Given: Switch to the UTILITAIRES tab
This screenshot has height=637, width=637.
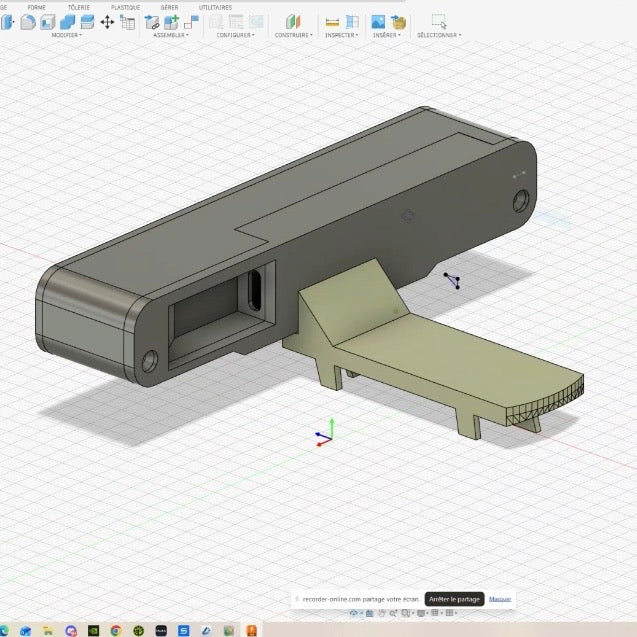Looking at the screenshot, I should pyautogui.click(x=215, y=7).
